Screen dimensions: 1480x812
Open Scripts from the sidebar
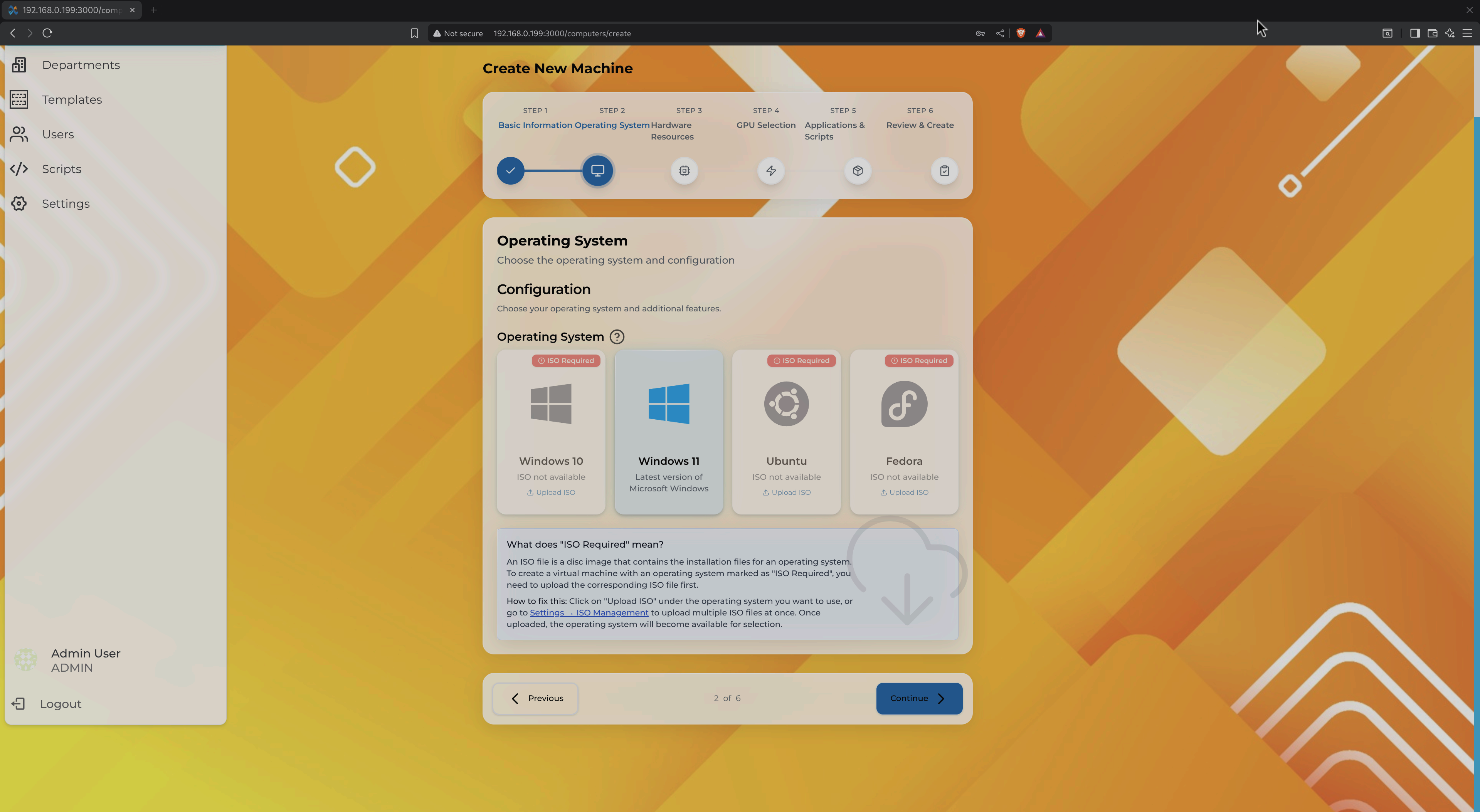62,169
